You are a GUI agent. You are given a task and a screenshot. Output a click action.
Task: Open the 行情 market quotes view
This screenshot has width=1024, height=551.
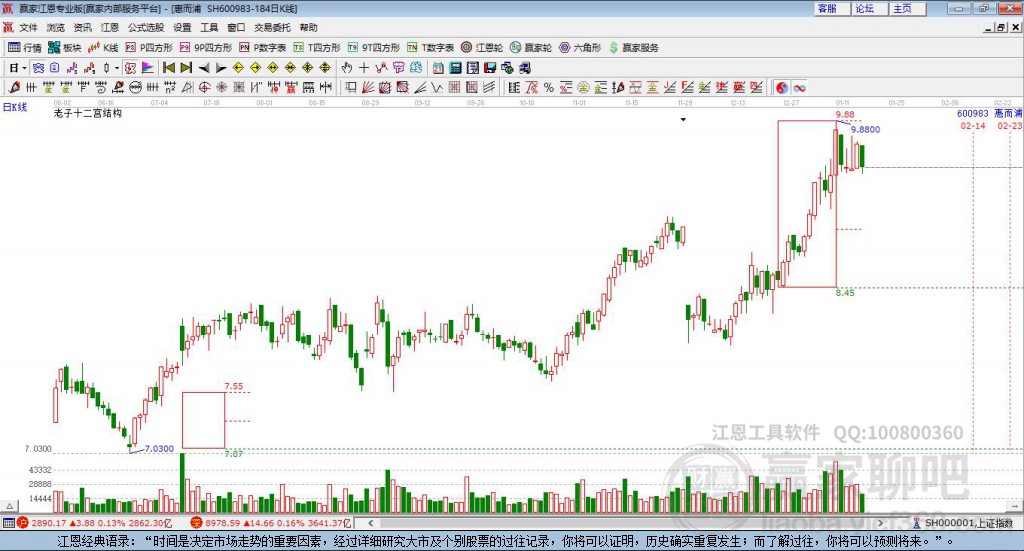[x=24, y=48]
